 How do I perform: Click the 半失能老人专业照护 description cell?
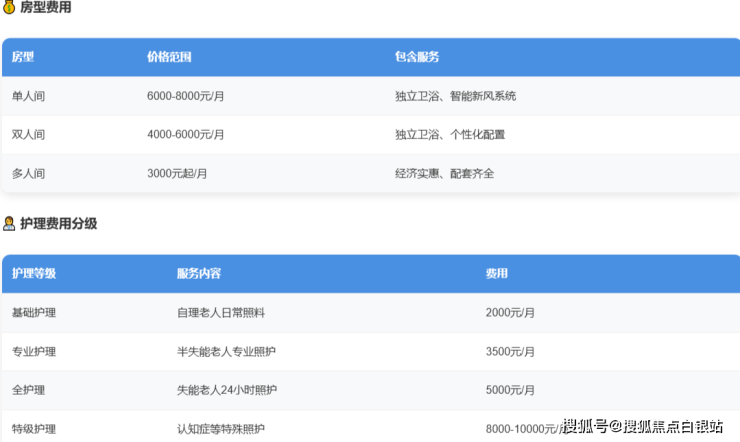tap(221, 351)
